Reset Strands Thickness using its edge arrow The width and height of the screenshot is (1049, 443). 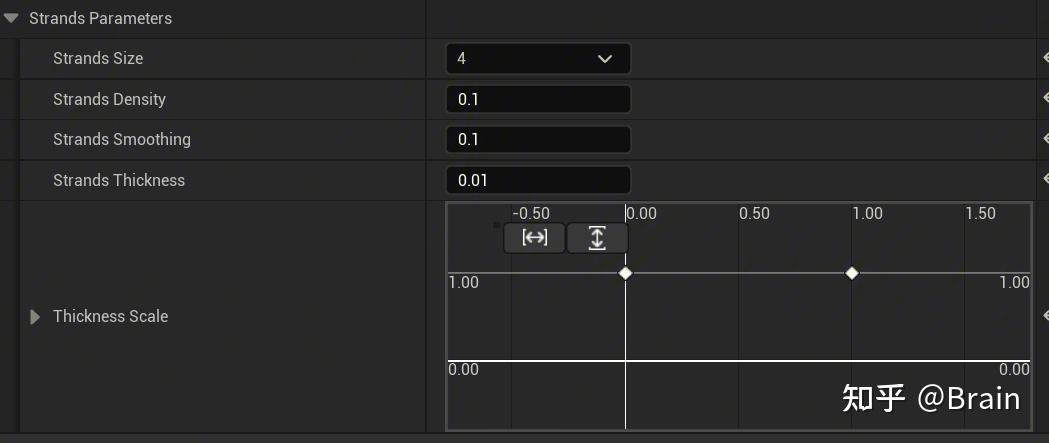pos(1044,180)
